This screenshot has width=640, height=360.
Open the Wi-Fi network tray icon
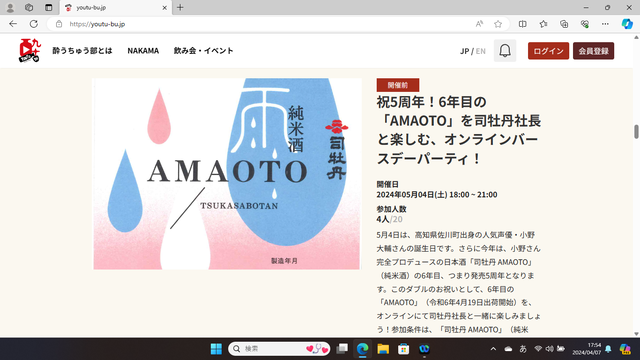tap(538, 349)
